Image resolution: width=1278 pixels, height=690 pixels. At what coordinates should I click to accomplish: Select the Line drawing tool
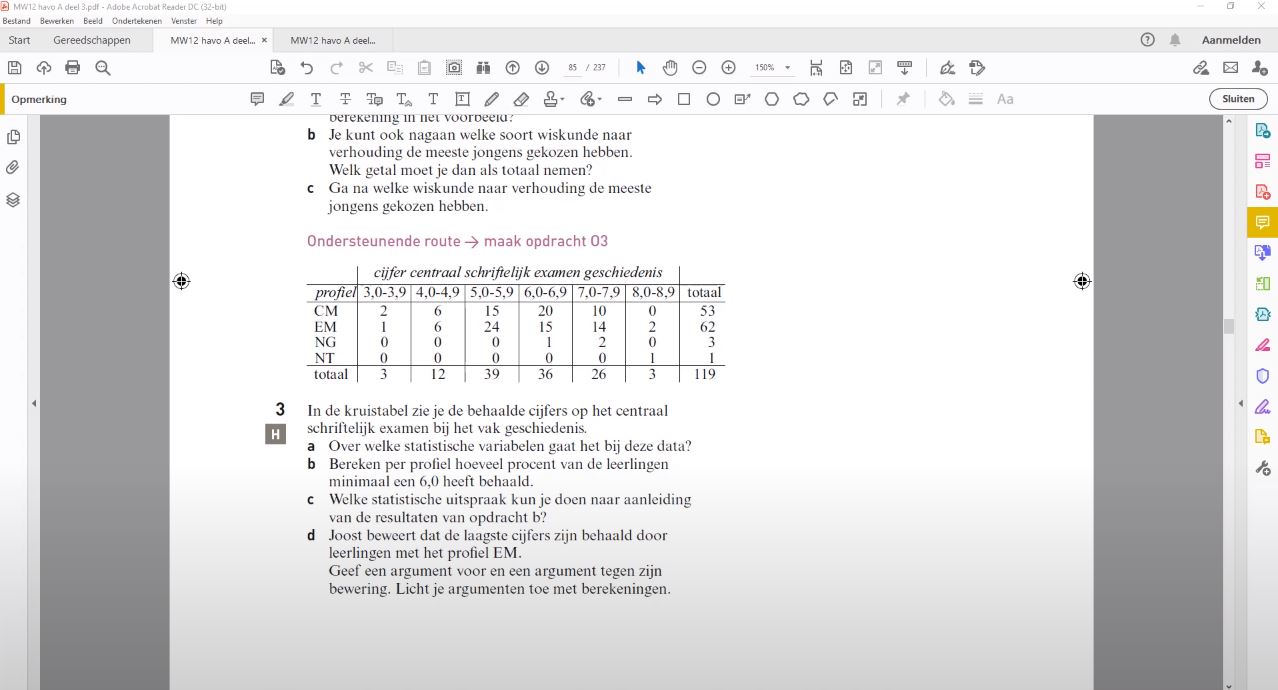coord(625,99)
